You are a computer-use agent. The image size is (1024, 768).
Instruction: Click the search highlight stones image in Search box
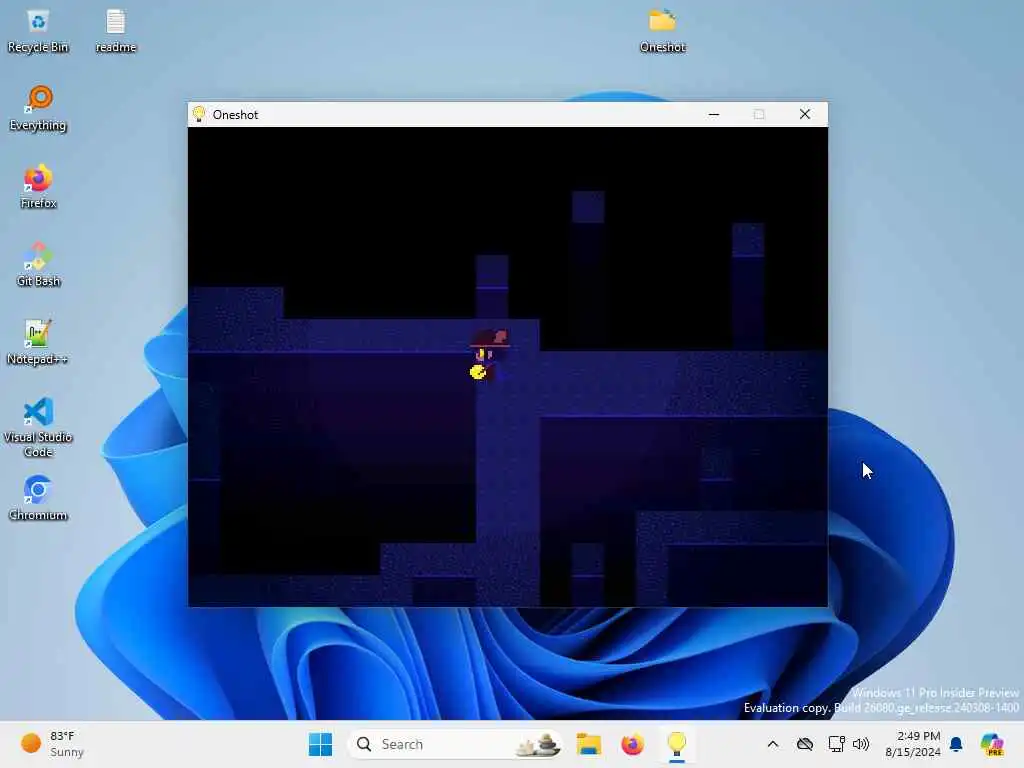[x=538, y=744]
